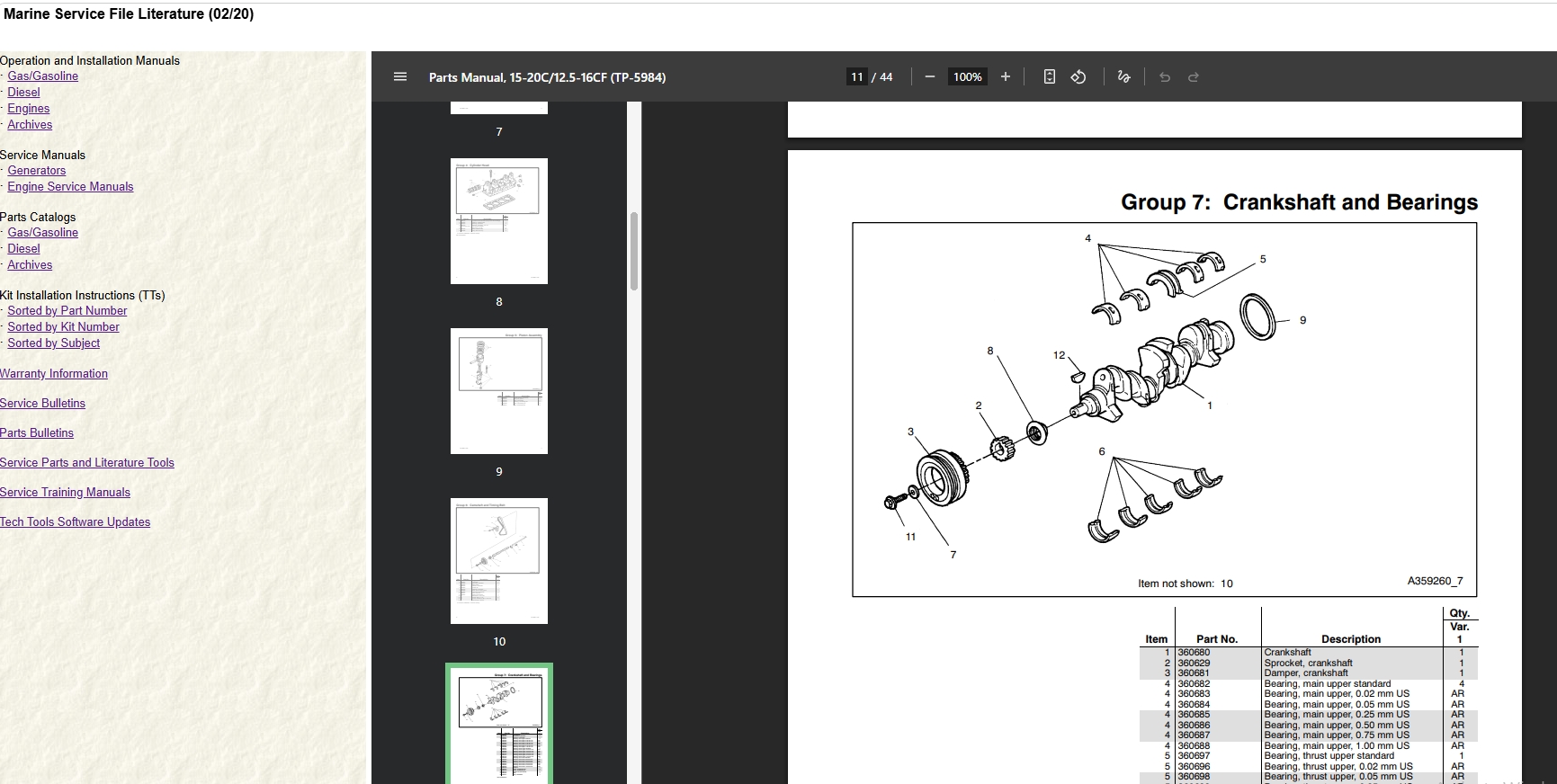Image resolution: width=1557 pixels, height=784 pixels.
Task: Open the Service Bulletins link
Action: coord(42,404)
